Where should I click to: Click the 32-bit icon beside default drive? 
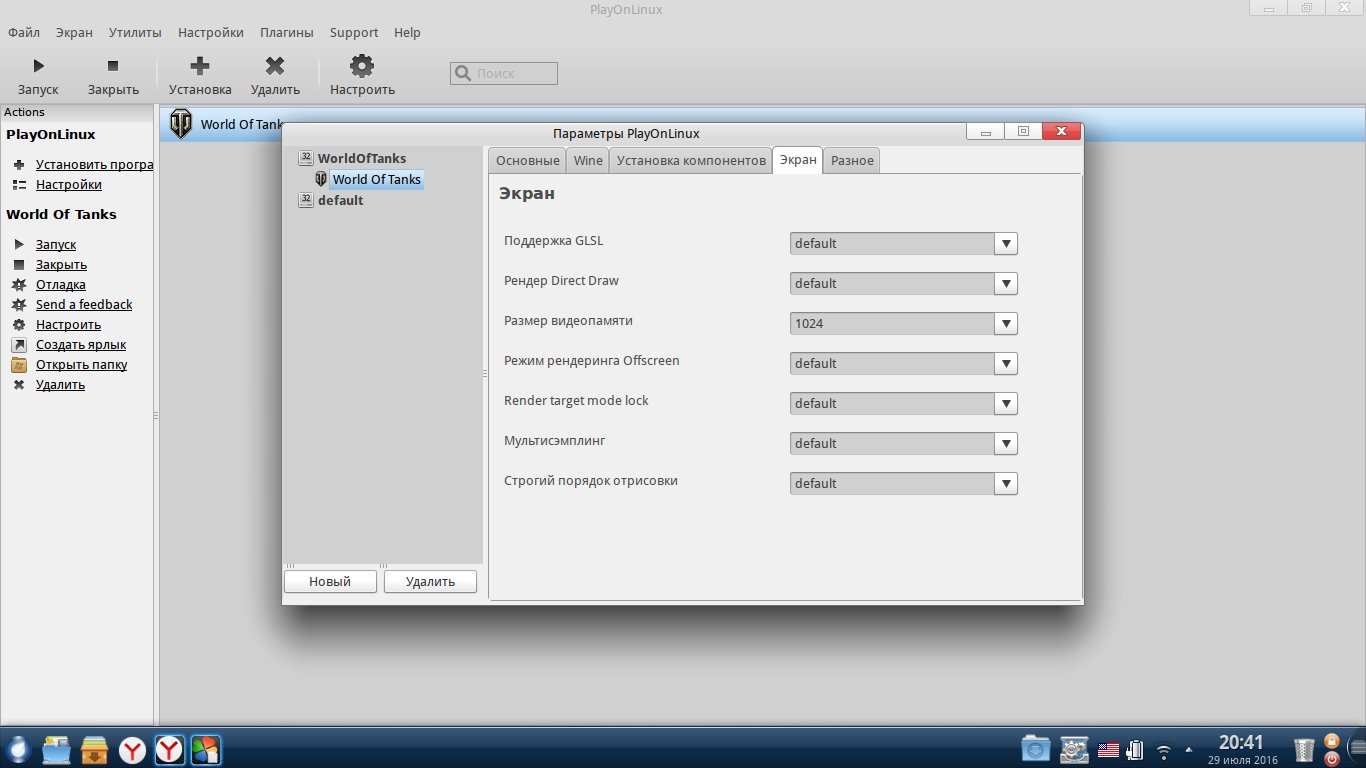[306, 200]
